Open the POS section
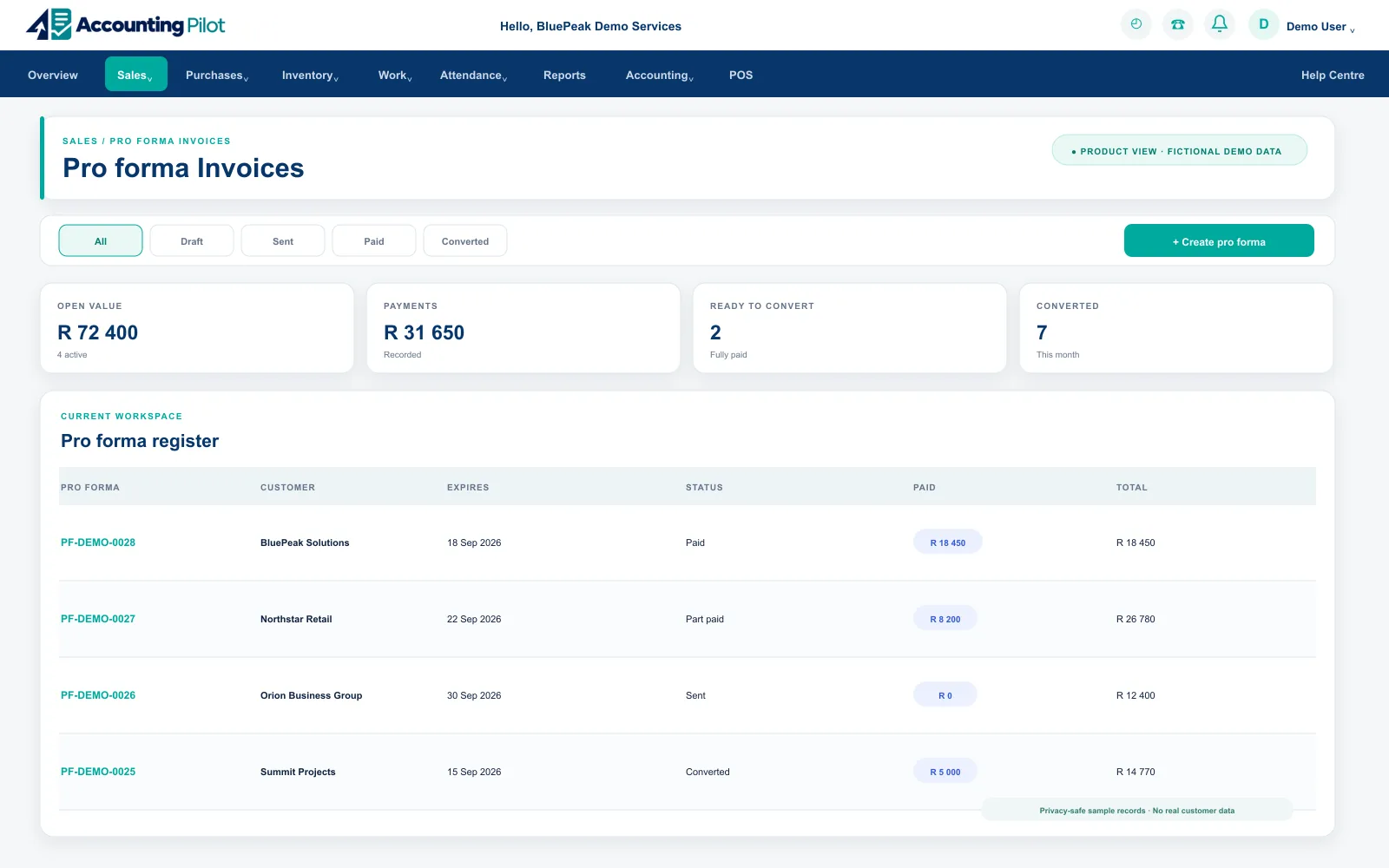1389x868 pixels. coord(741,76)
